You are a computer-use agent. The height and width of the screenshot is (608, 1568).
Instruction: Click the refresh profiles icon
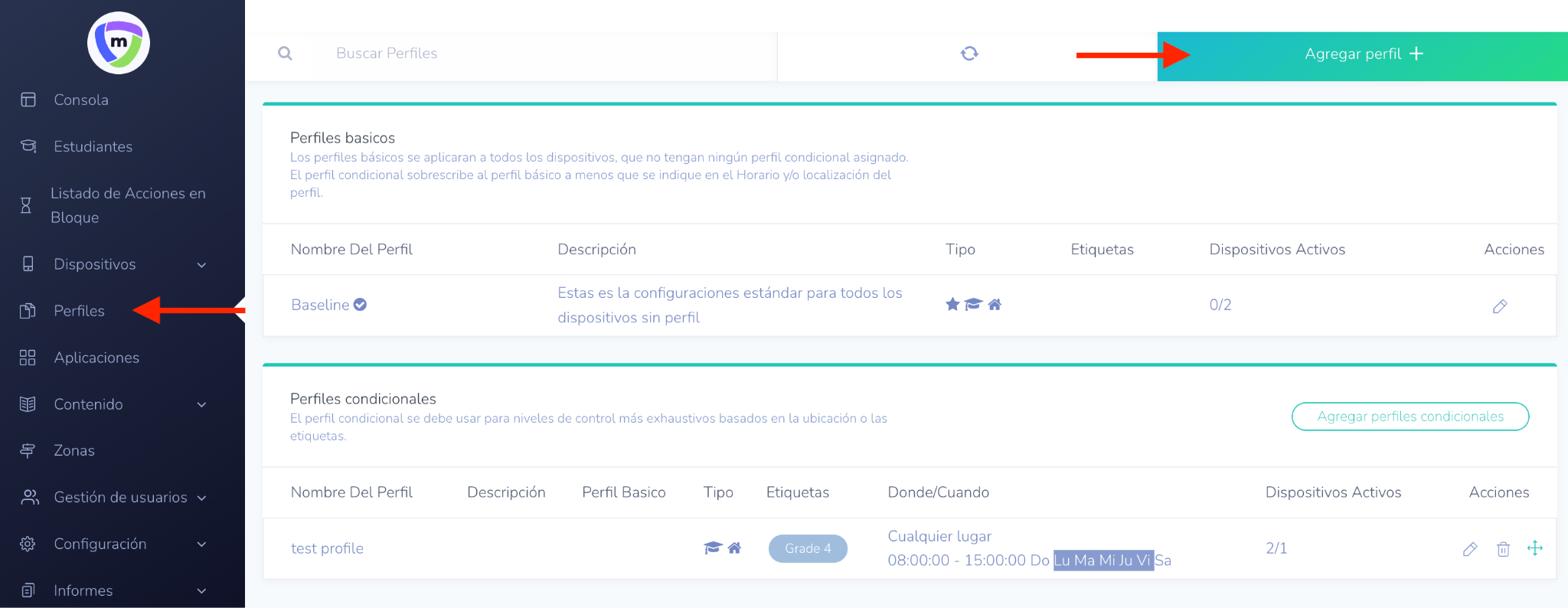pos(969,54)
